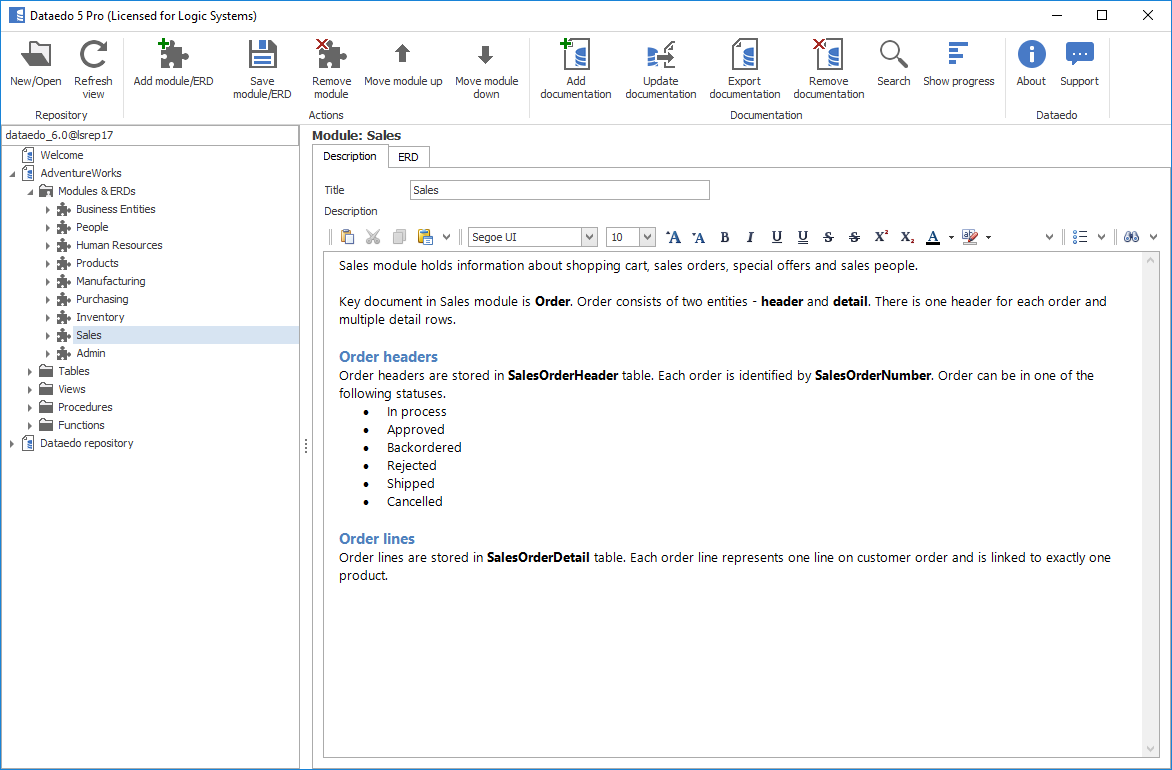Click Update documentation icon
The width and height of the screenshot is (1172, 770).
[x=660, y=56]
